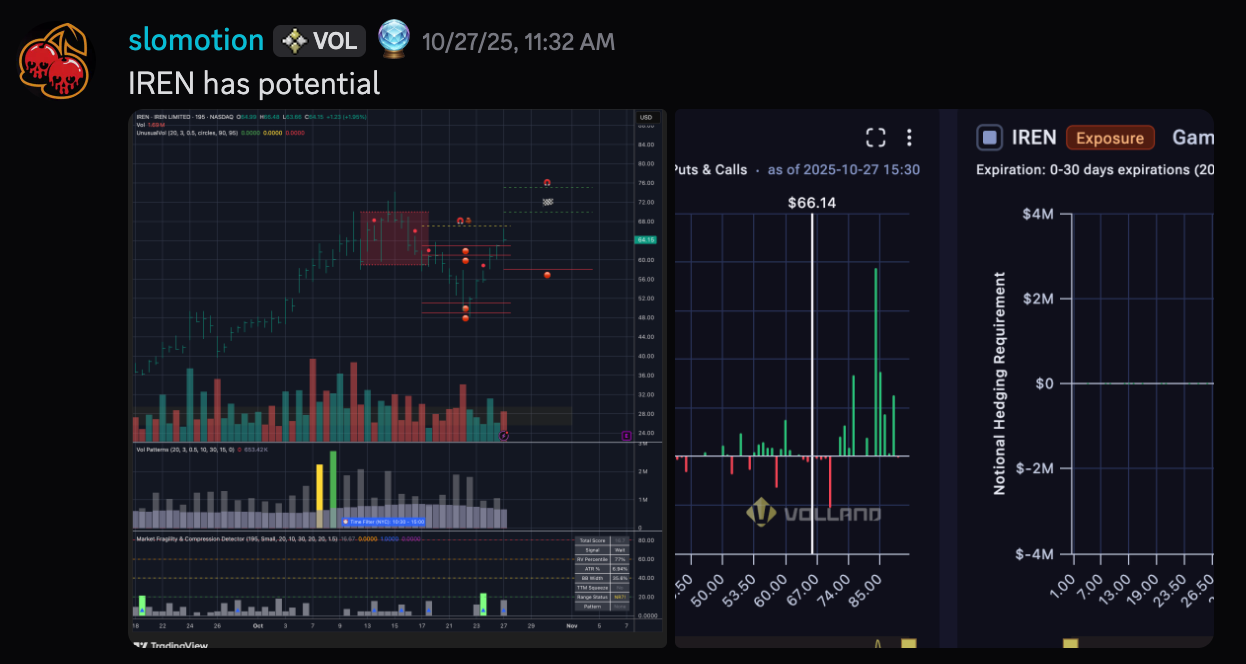The height and width of the screenshot is (664, 1246).
Task: Select the 'IREN has potential' message text
Action: (x=255, y=83)
